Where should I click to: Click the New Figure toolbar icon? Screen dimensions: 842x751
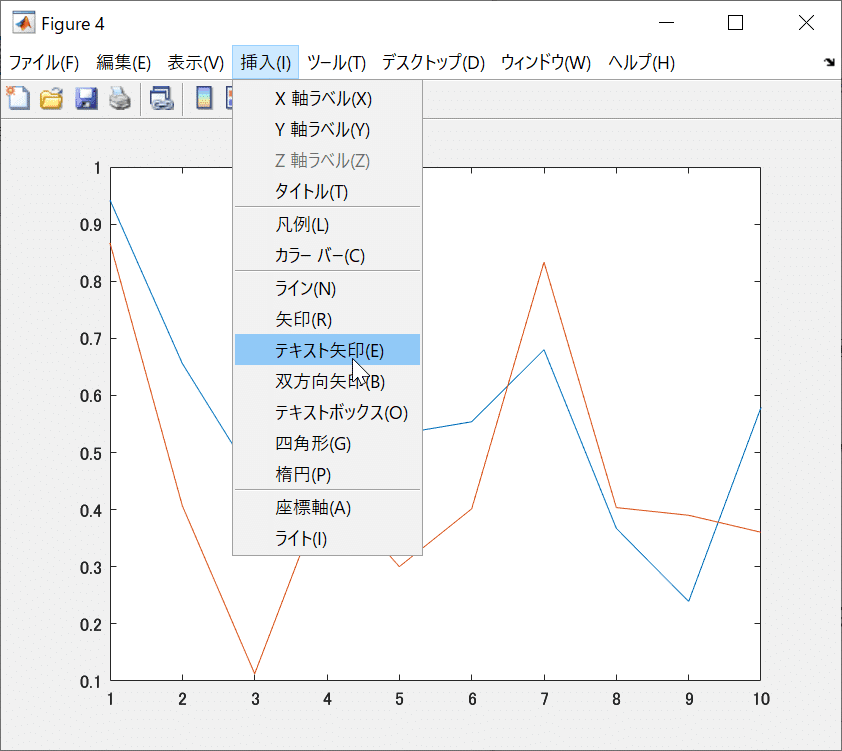17,97
